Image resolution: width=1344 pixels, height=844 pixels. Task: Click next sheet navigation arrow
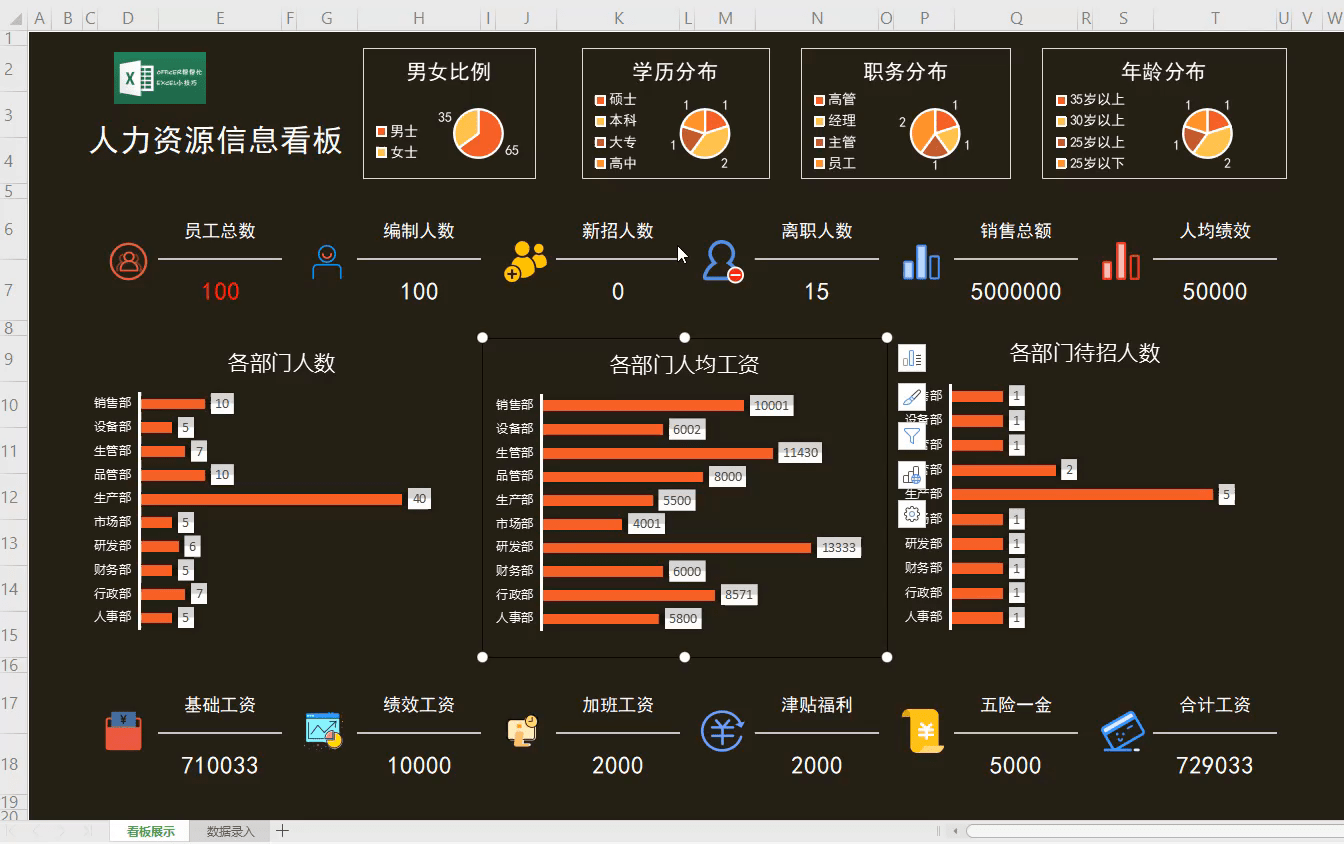62,831
